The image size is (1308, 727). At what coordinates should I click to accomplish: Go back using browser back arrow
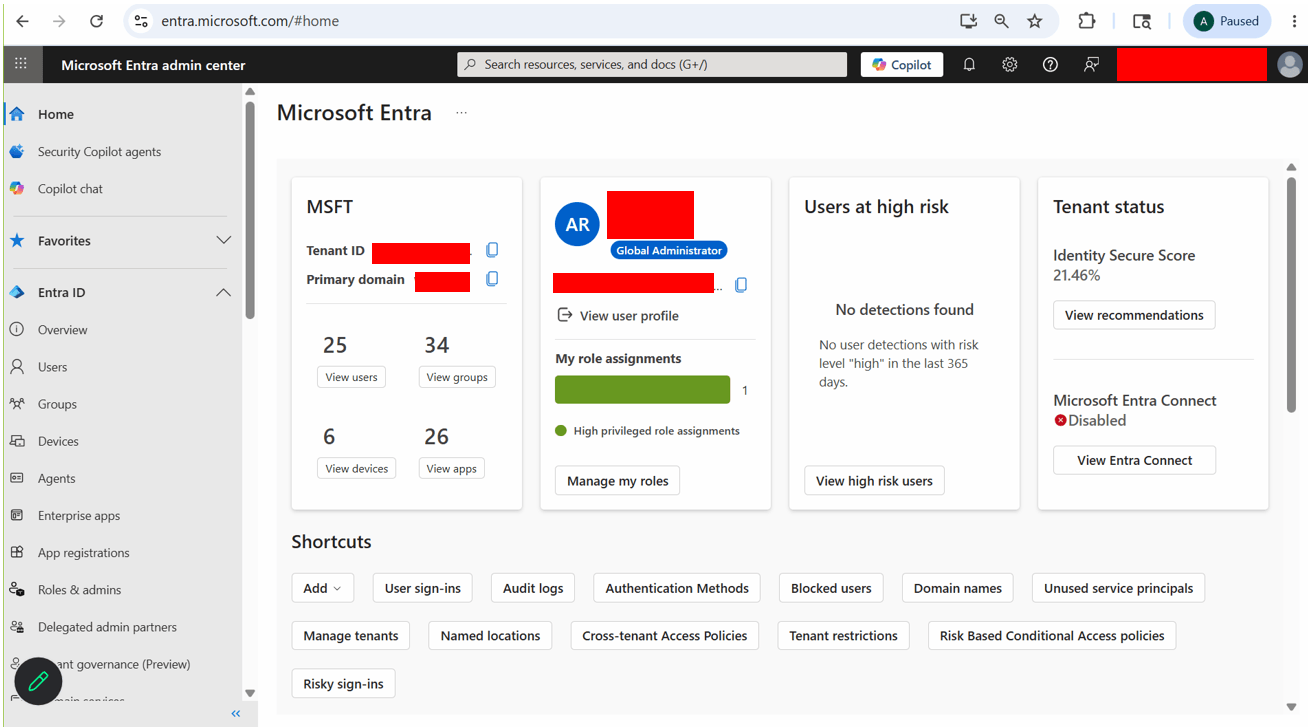coord(22,21)
